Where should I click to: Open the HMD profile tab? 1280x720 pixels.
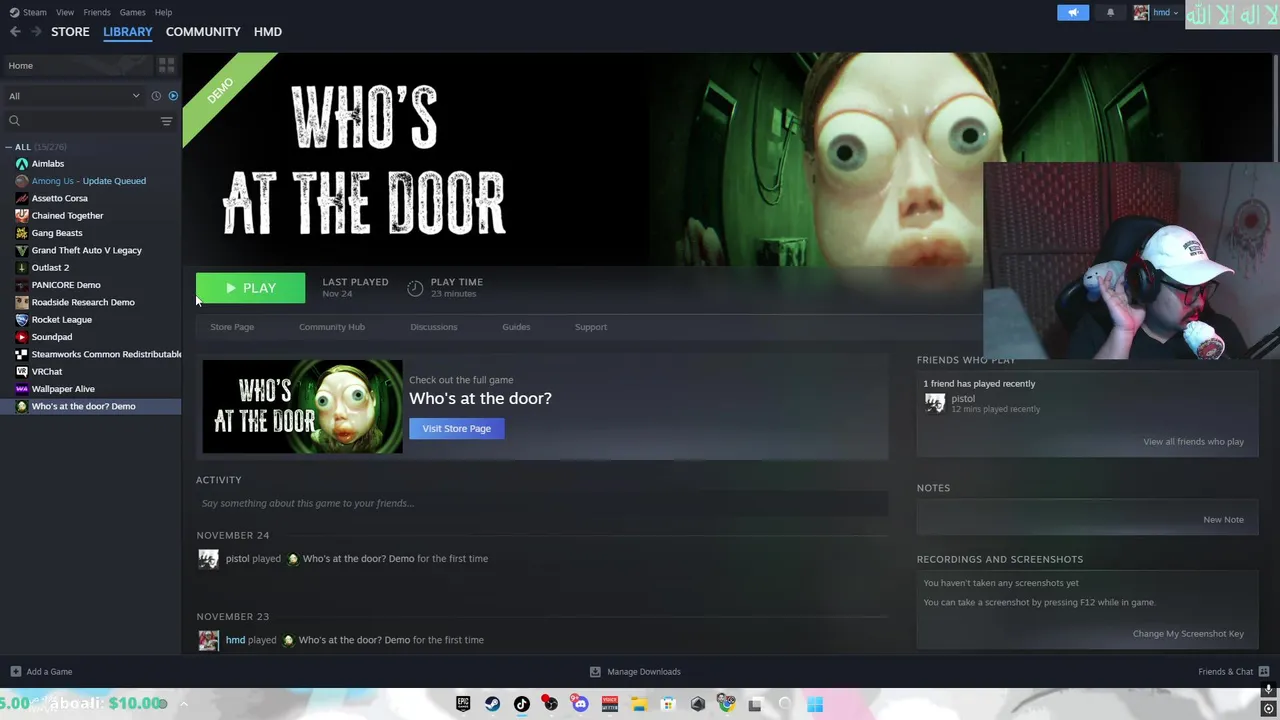click(x=268, y=32)
